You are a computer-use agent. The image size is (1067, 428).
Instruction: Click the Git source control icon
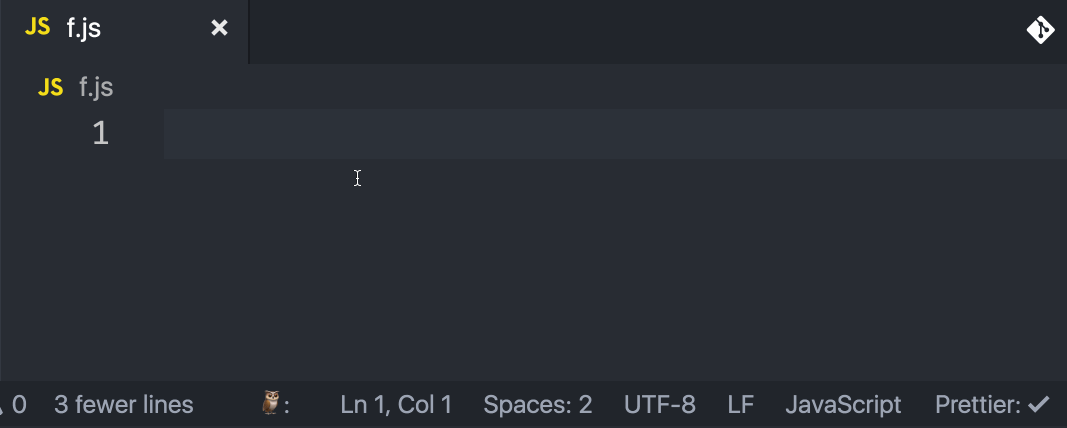point(1040,30)
